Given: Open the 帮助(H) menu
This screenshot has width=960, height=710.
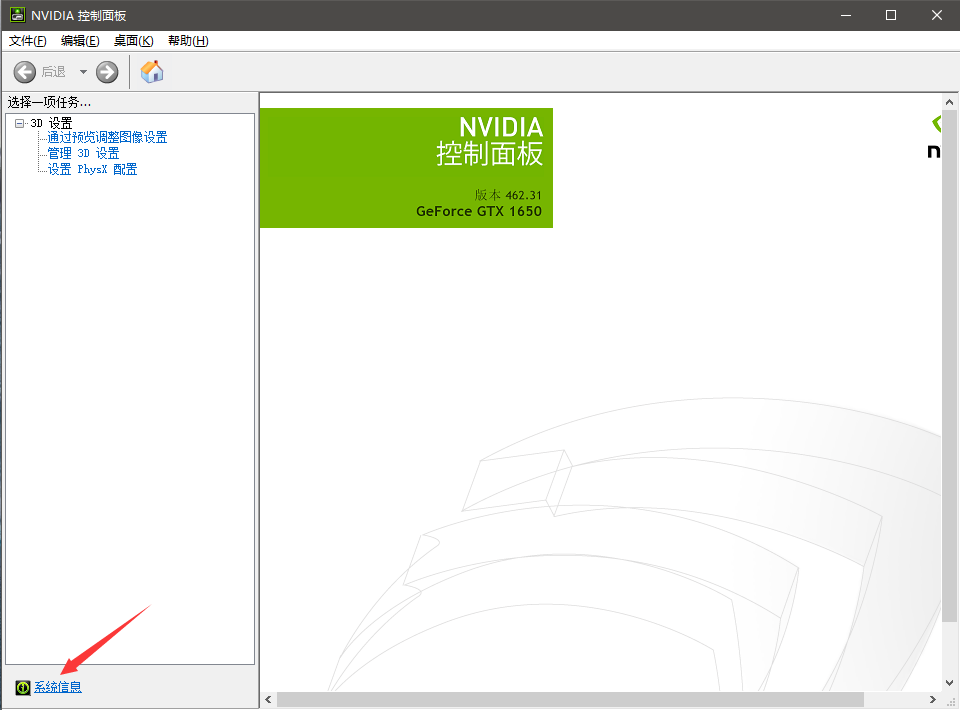Looking at the screenshot, I should pos(188,41).
